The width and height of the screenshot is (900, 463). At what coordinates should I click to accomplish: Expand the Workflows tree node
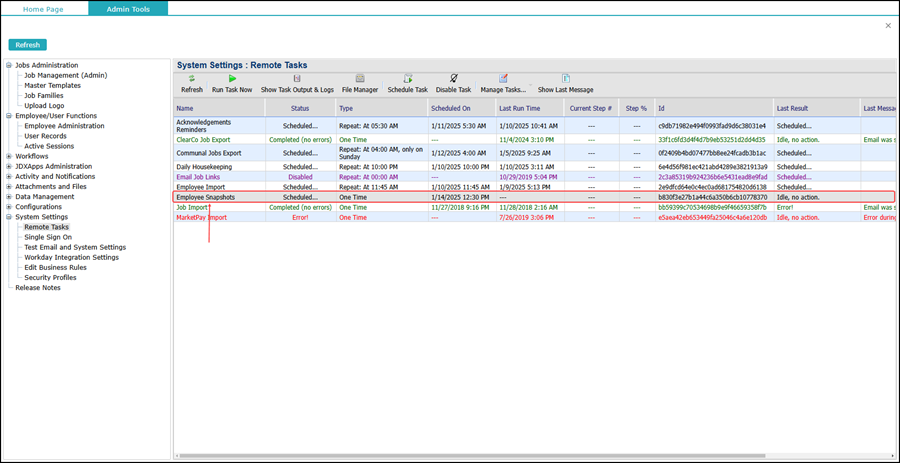[9, 156]
